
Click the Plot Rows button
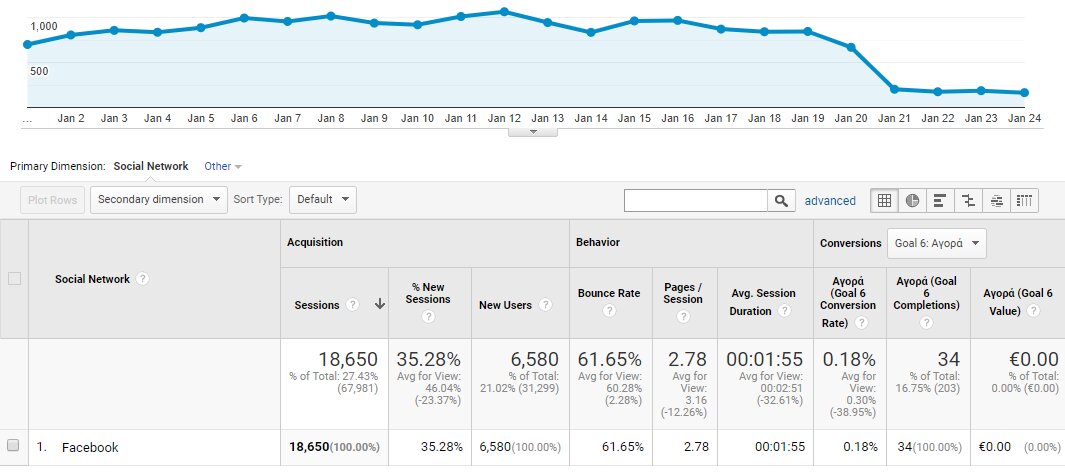[52, 199]
